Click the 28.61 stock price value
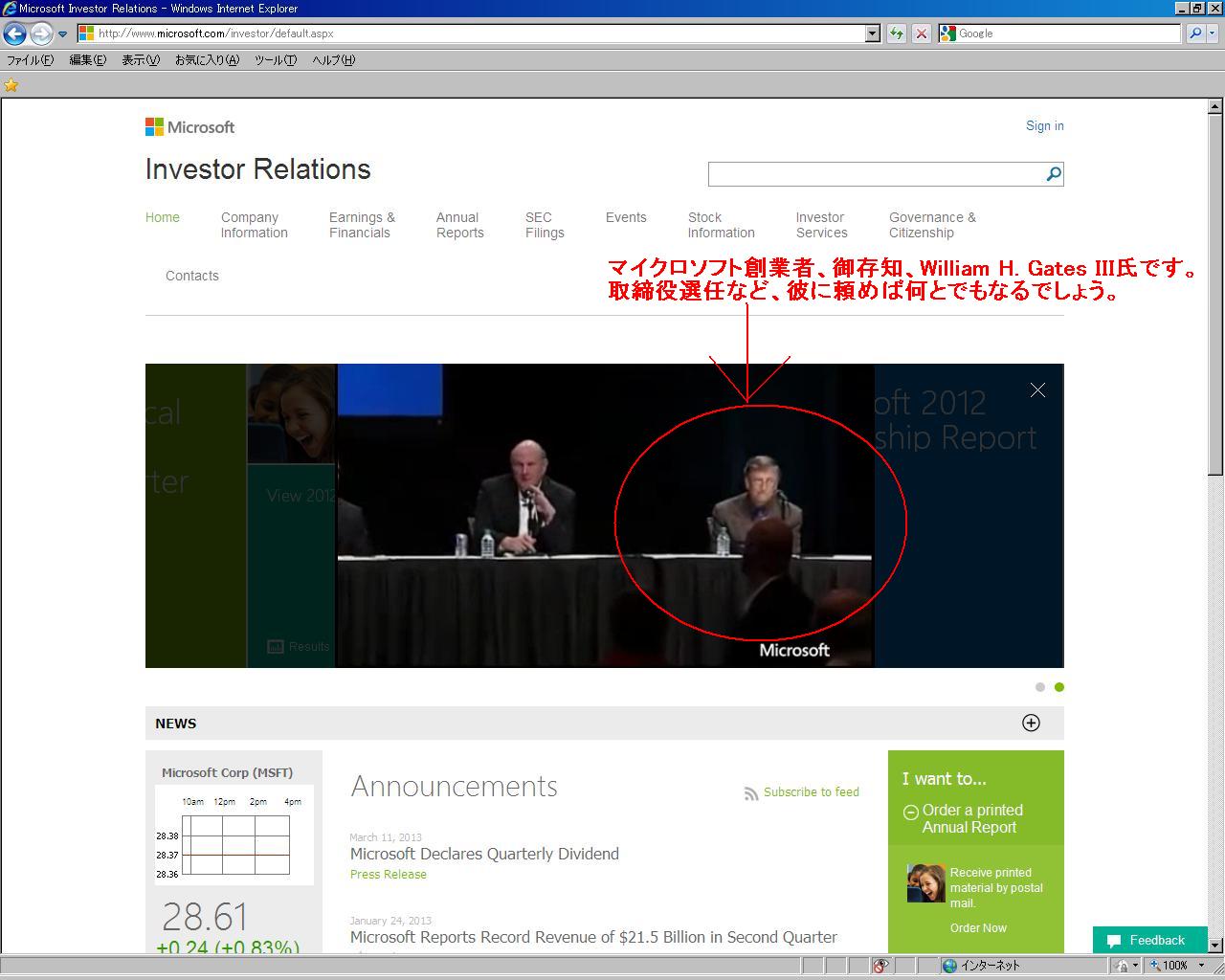1225x980 pixels. tap(205, 917)
